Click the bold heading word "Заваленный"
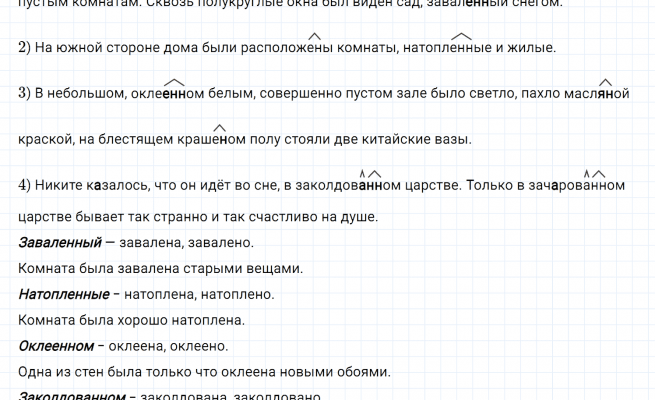 (x=60, y=243)
